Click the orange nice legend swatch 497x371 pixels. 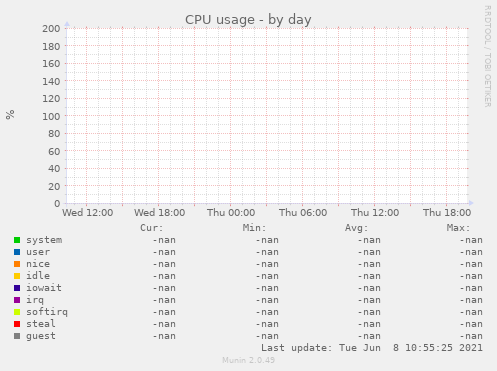pos(17,264)
